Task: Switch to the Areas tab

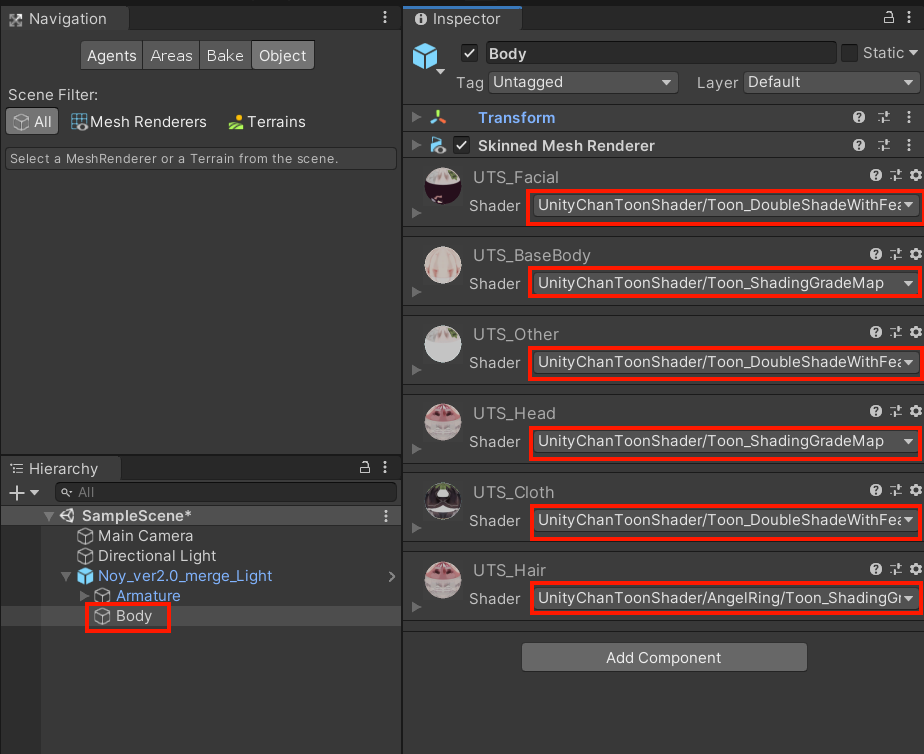Action: pyautogui.click(x=171, y=55)
